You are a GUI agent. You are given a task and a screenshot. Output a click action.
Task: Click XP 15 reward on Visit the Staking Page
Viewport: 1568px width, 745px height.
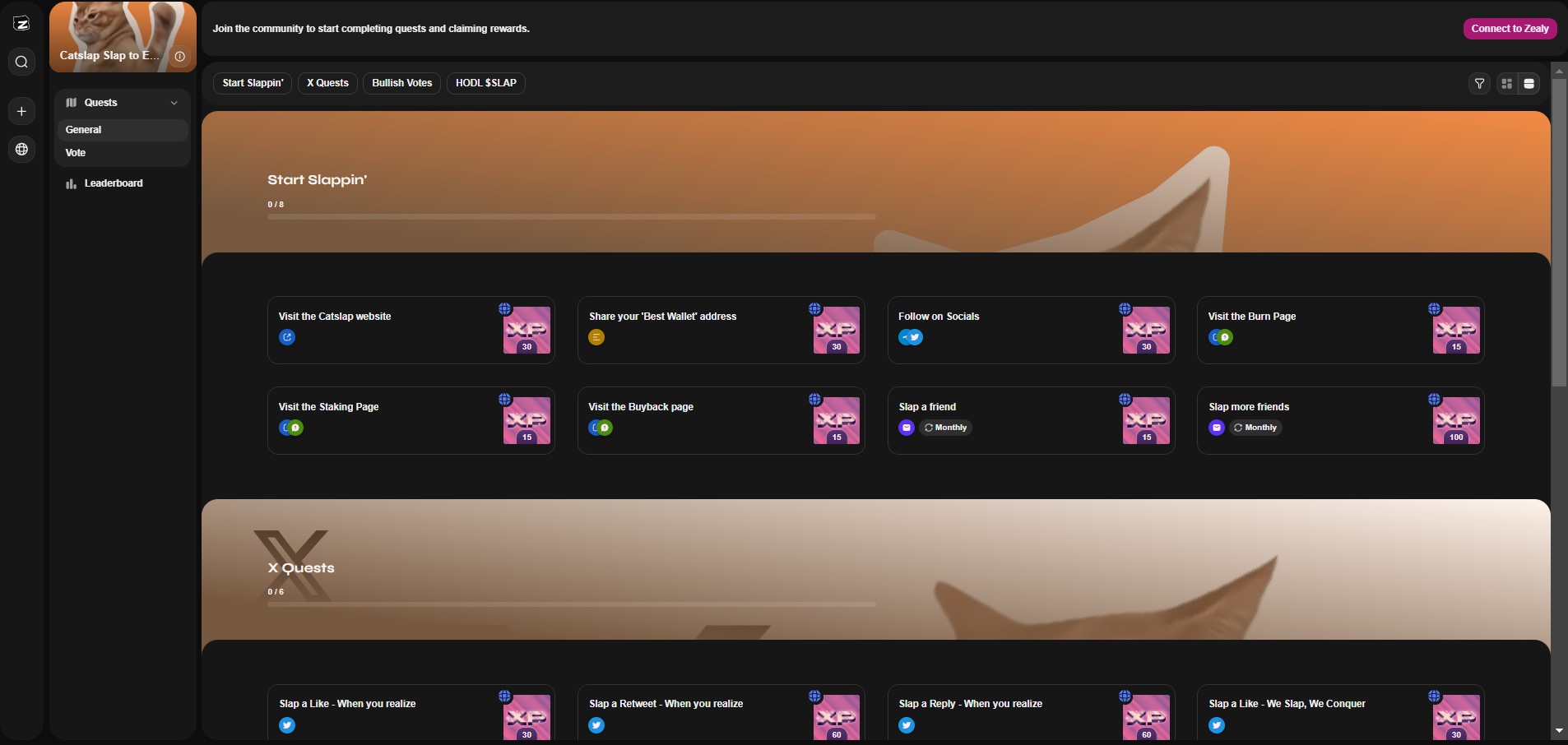pos(527,420)
